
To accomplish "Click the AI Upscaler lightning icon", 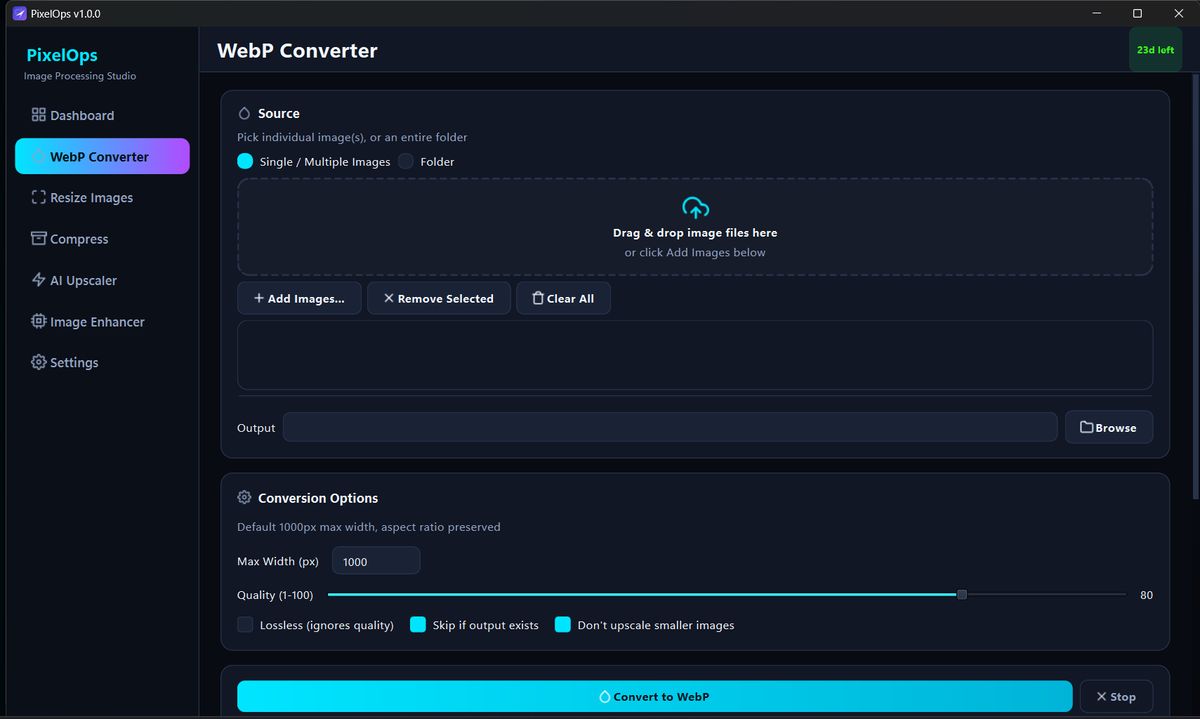I will pyautogui.click(x=39, y=280).
